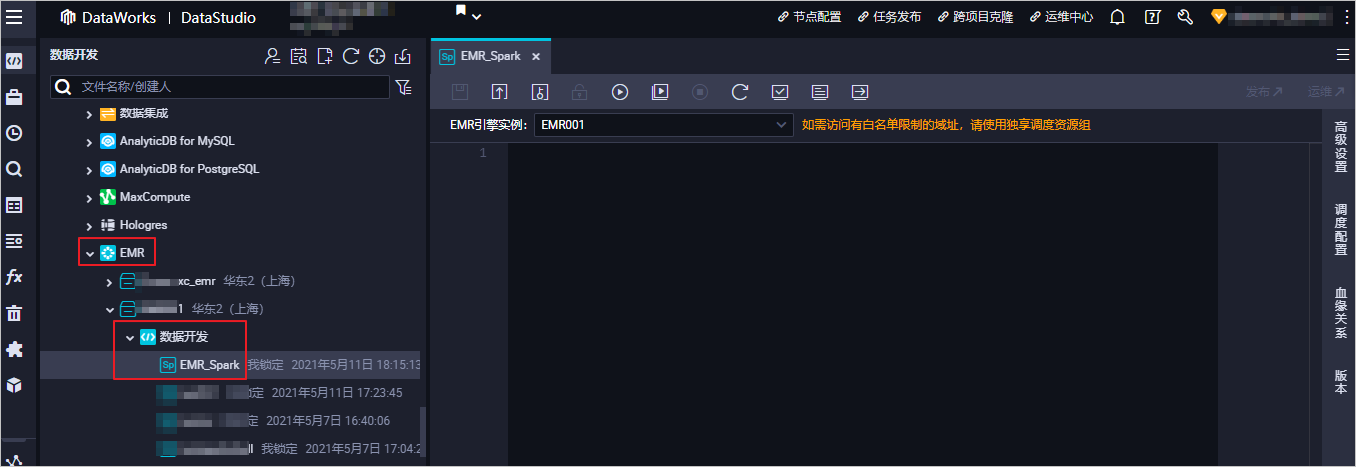Click the DataWorks logo
This screenshot has width=1356, height=467.
click(x=109, y=17)
